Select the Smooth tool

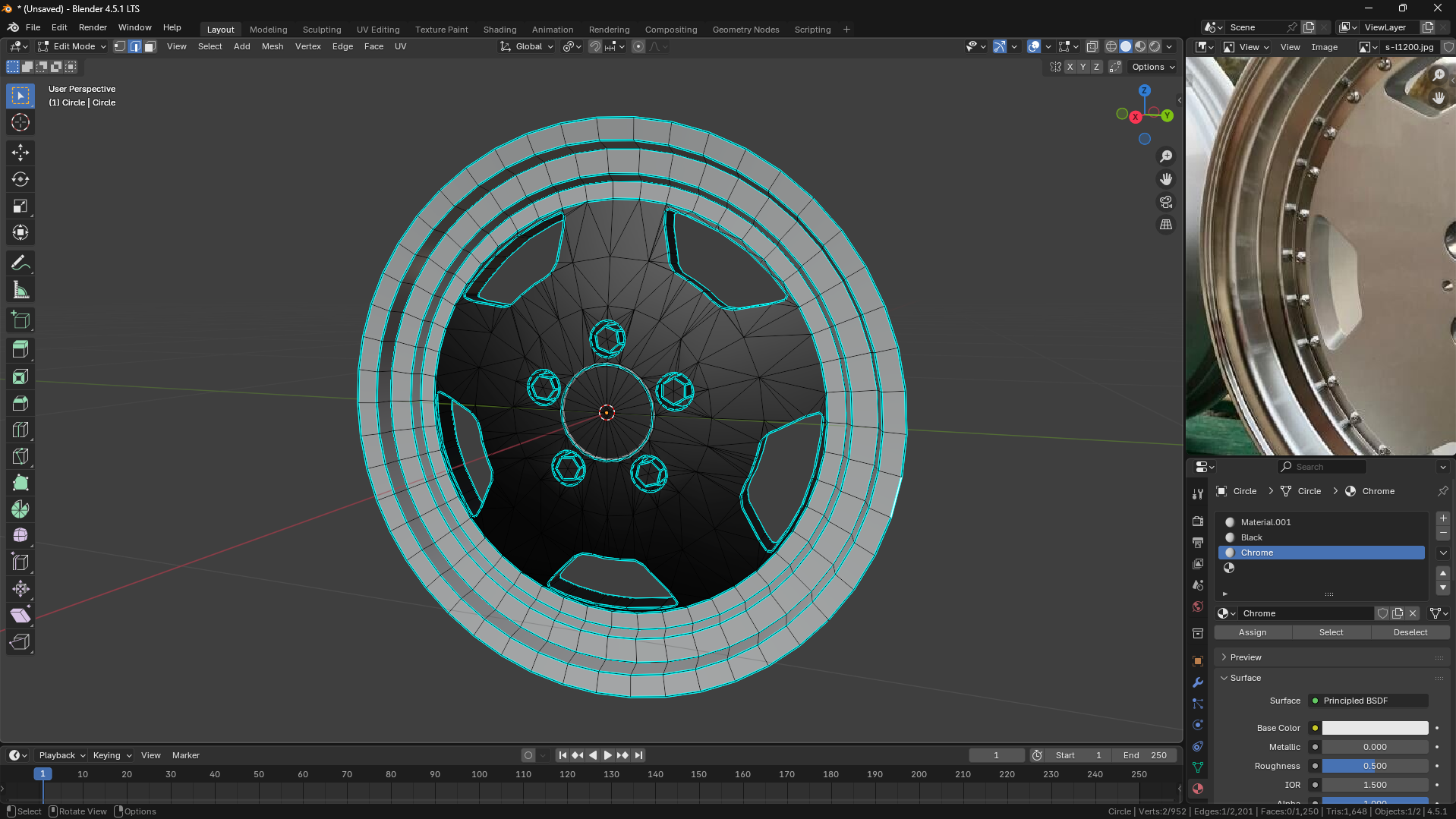(20, 536)
